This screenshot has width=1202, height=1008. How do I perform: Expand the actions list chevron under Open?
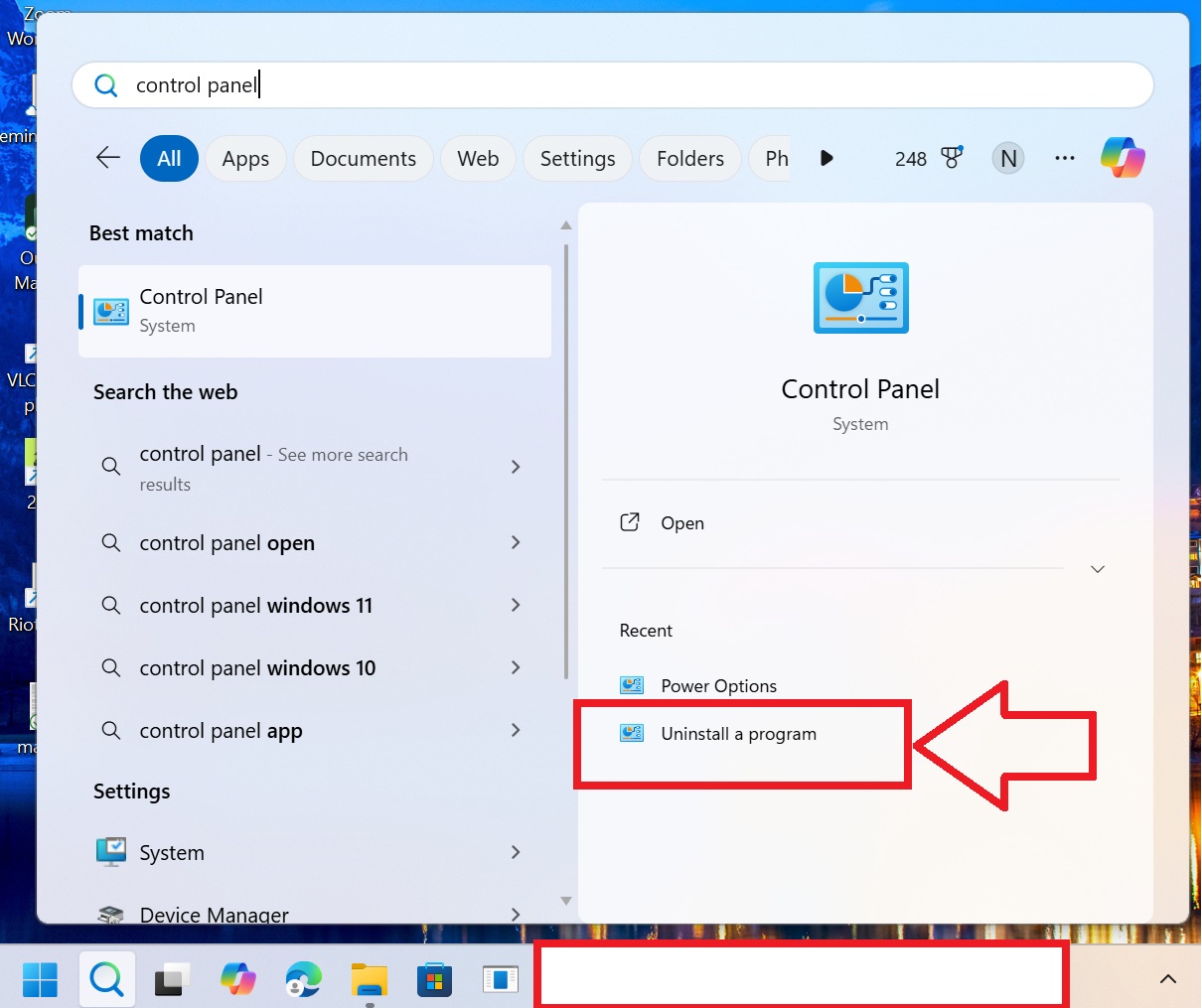click(x=1098, y=569)
